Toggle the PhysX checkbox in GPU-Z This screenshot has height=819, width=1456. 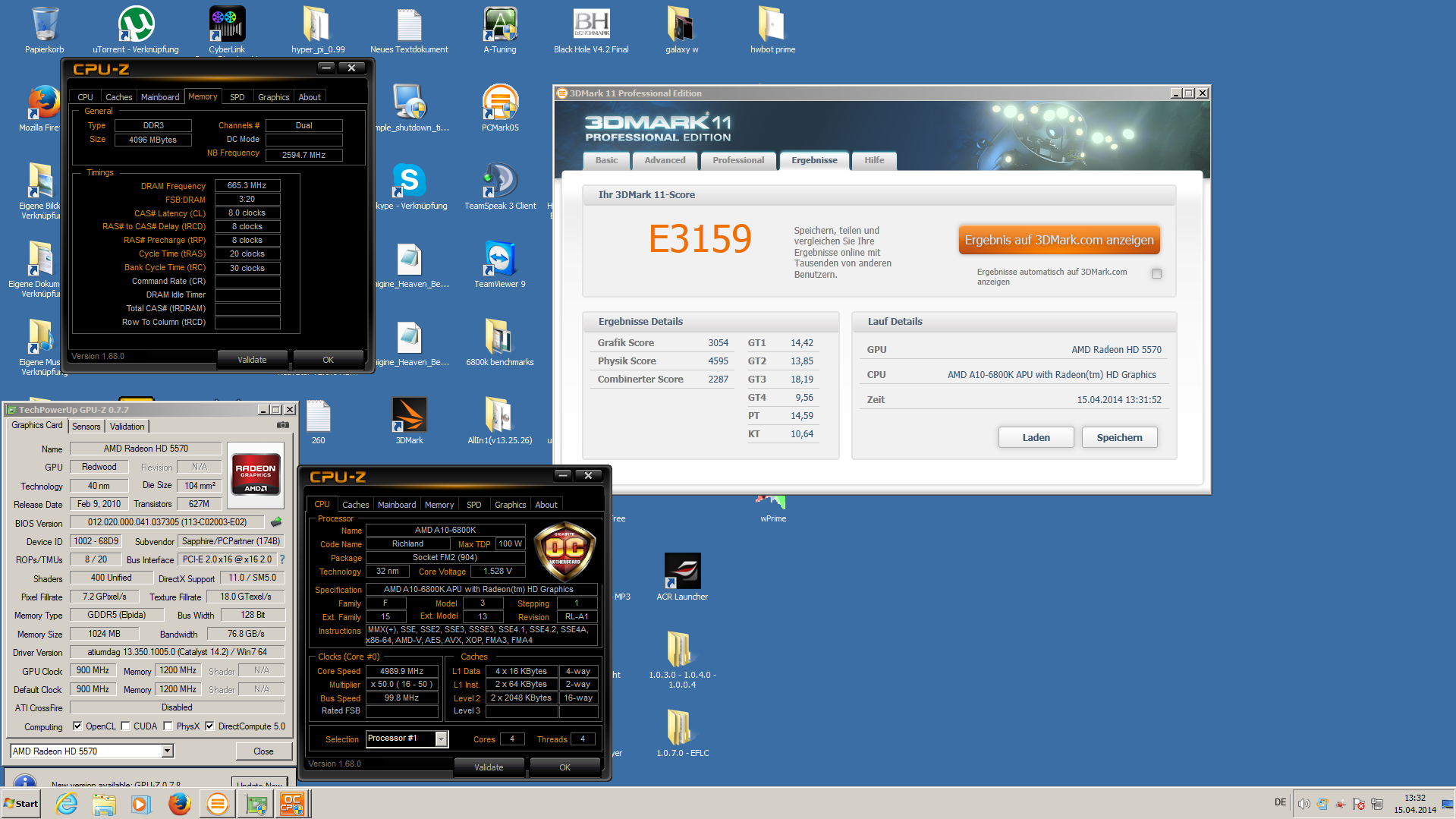point(168,726)
